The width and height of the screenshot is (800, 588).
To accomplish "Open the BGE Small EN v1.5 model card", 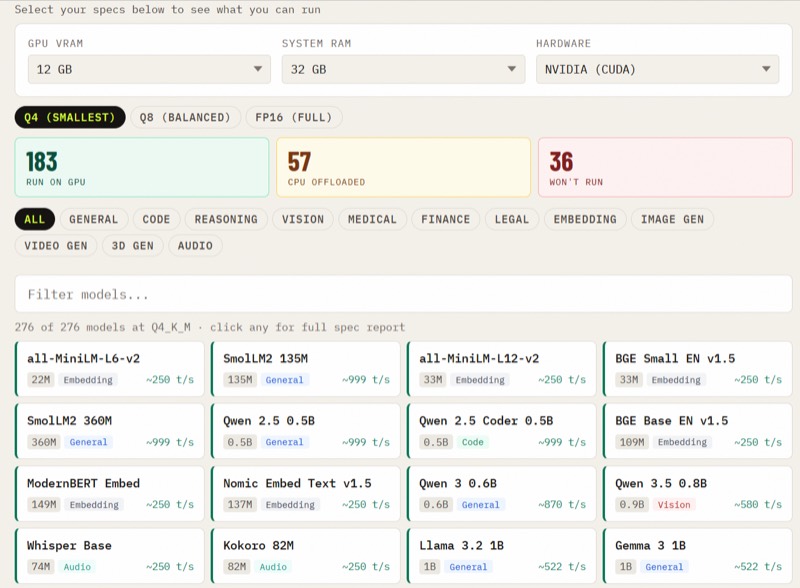I will click(x=697, y=369).
